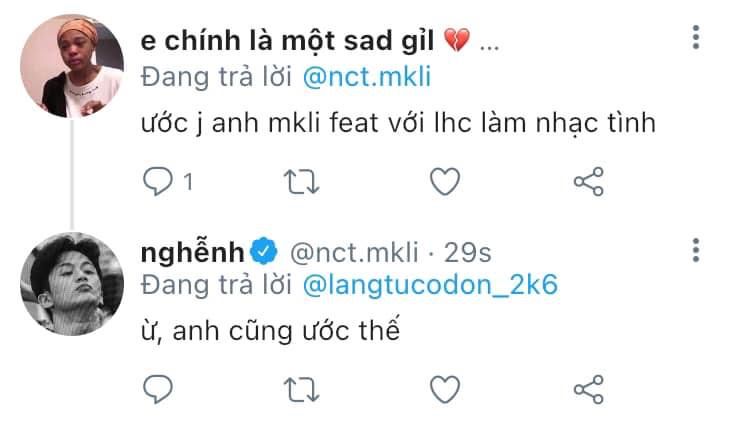
Task: Open more options for first tweet
Action: [696, 39]
